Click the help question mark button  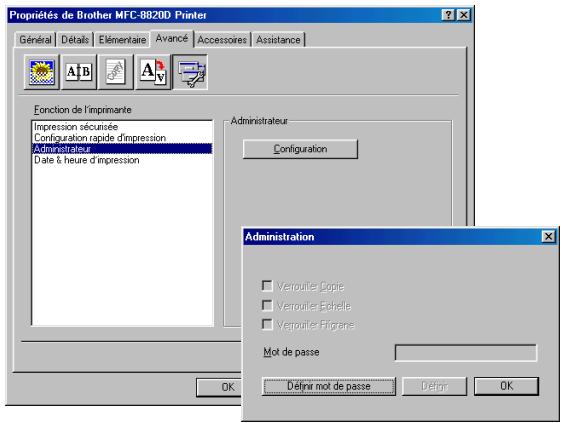tap(448, 15)
